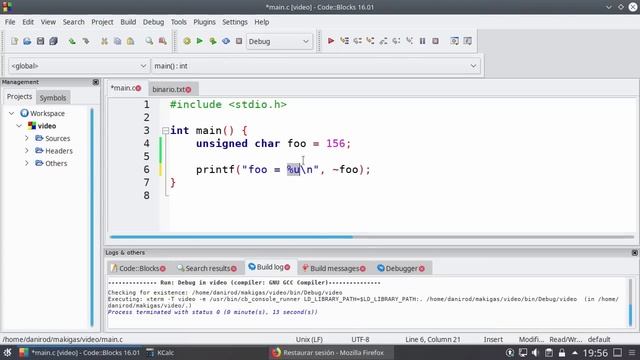
Task: Stop the debugger
Action: pyautogui.click(x=436, y=41)
